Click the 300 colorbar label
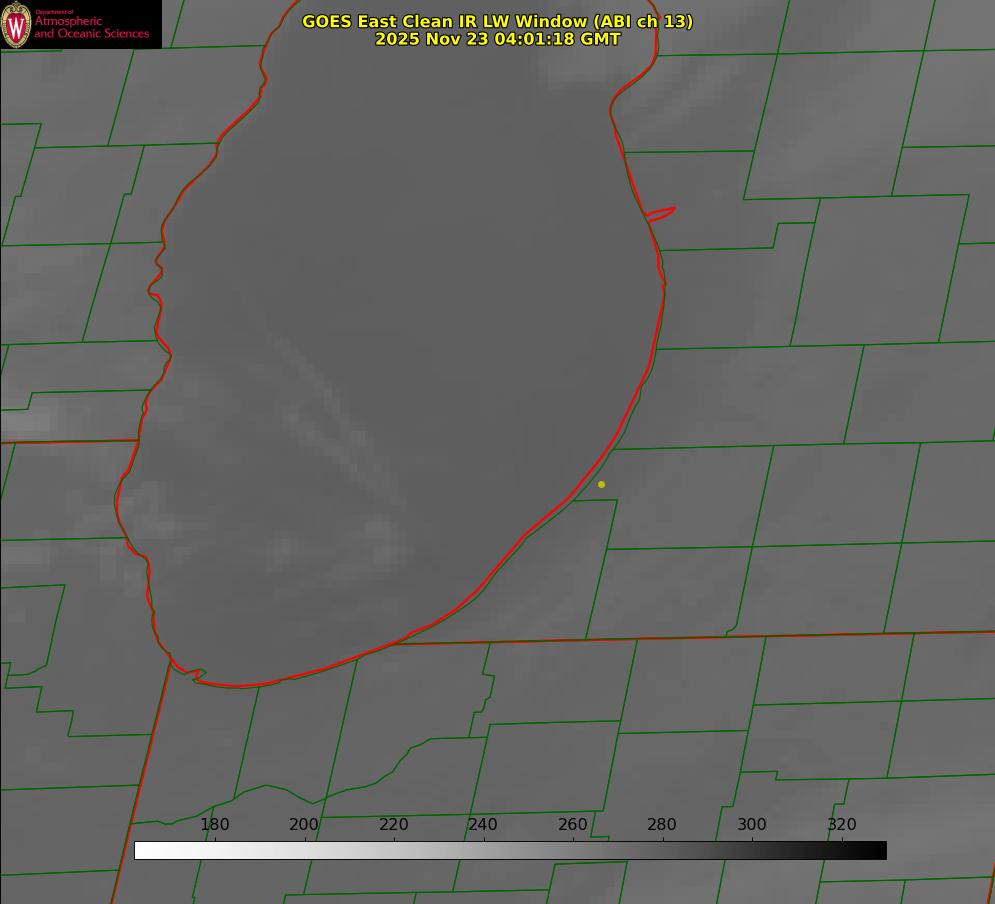Image resolution: width=995 pixels, height=904 pixels. [x=752, y=824]
